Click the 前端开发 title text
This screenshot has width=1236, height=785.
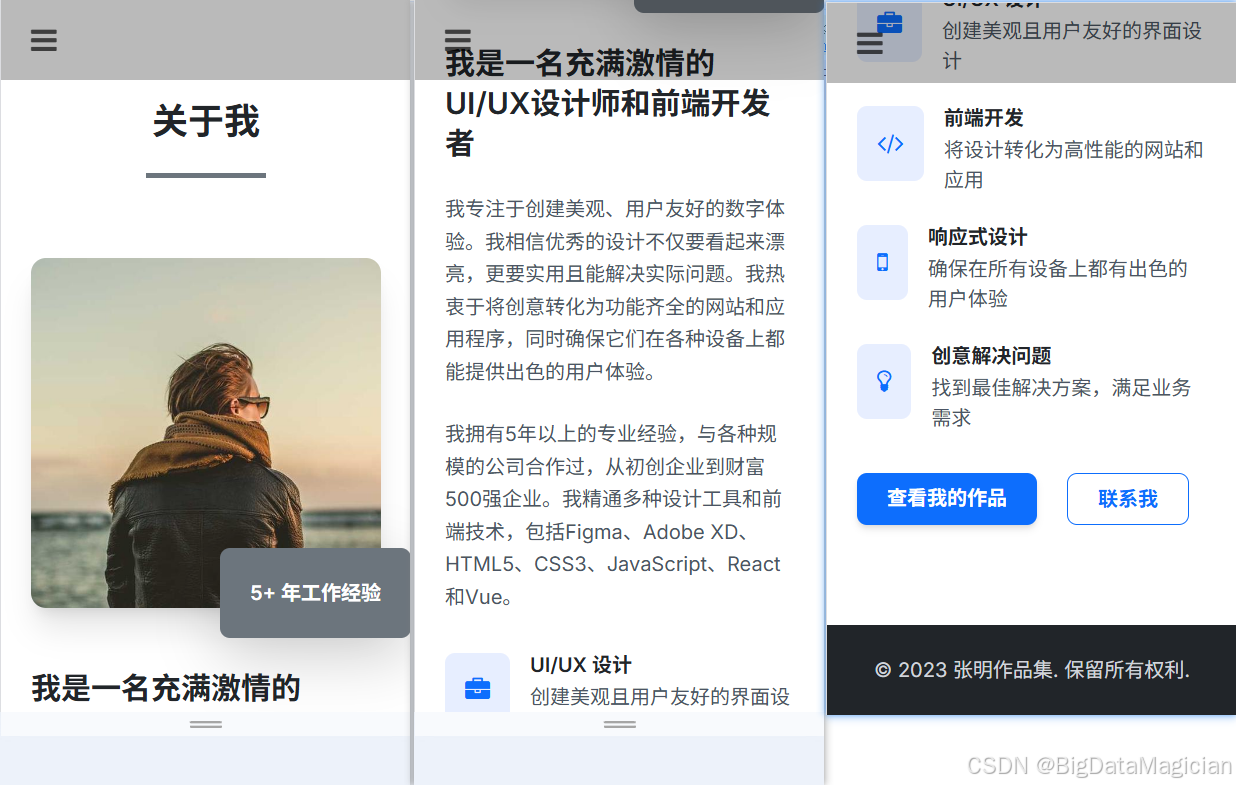coord(984,118)
